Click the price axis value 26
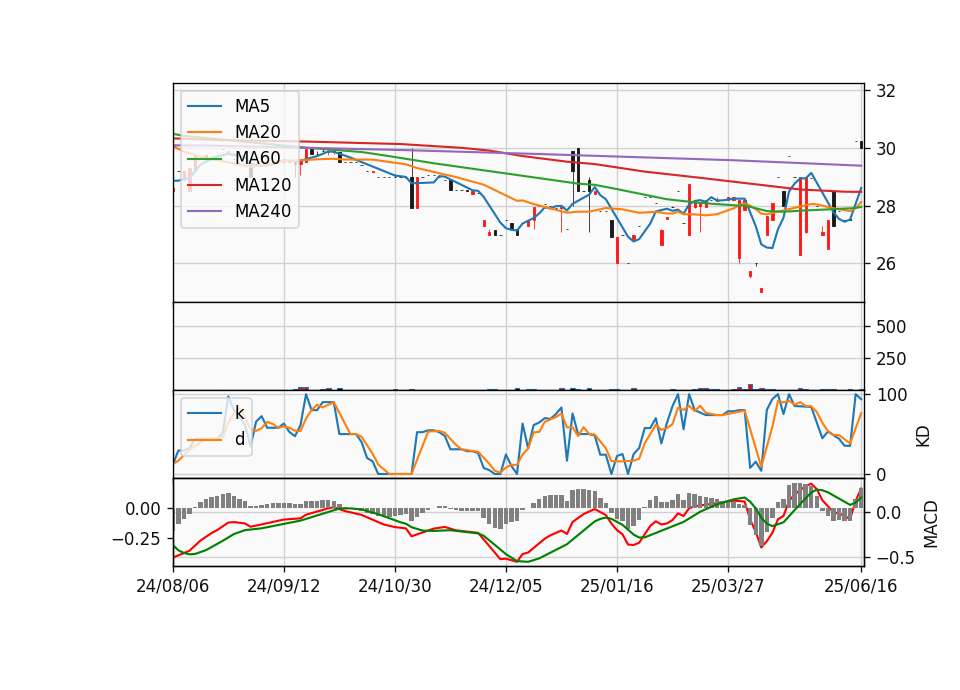The image size is (960, 690). (x=885, y=264)
